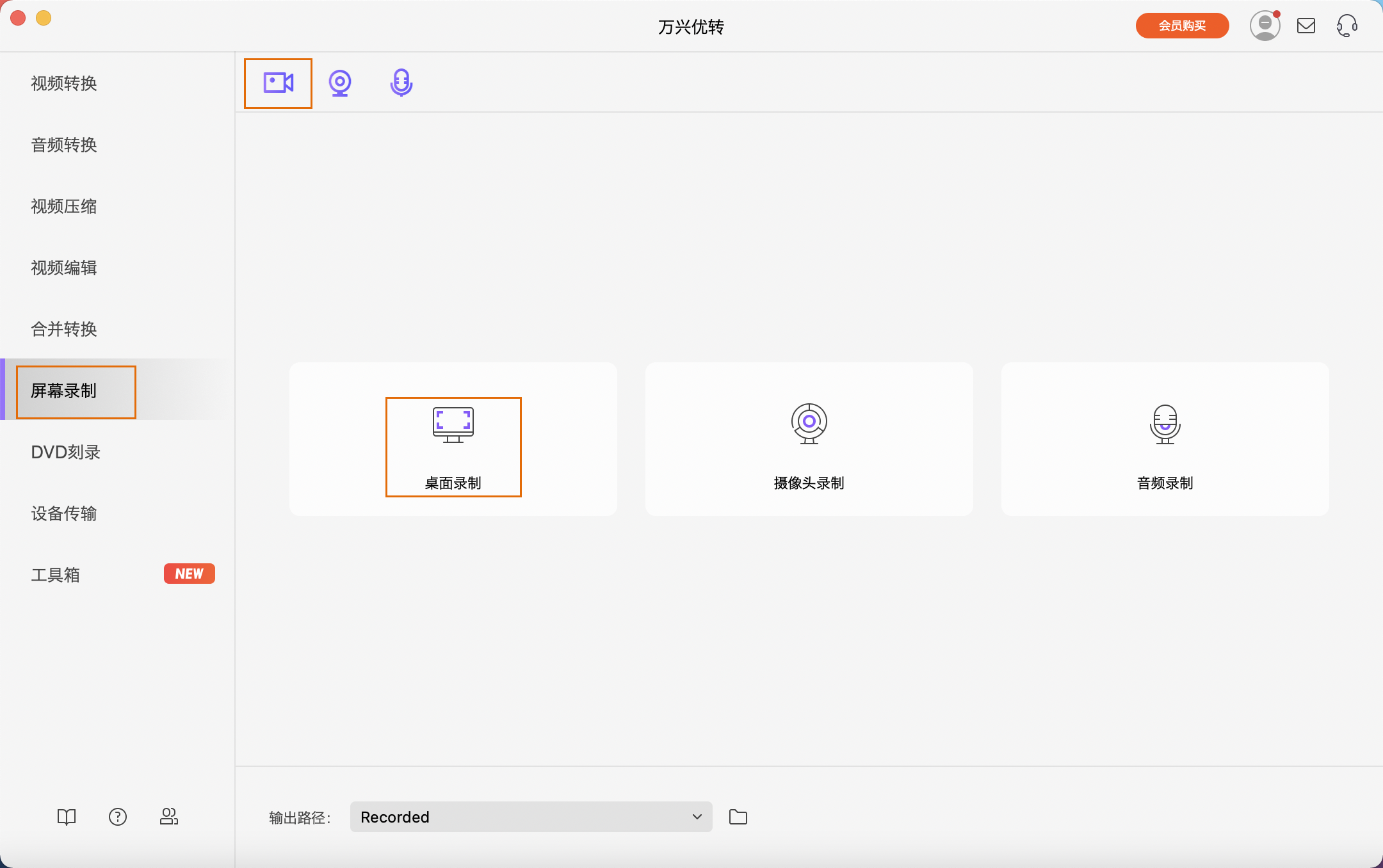Open the output folder icon

click(x=738, y=817)
